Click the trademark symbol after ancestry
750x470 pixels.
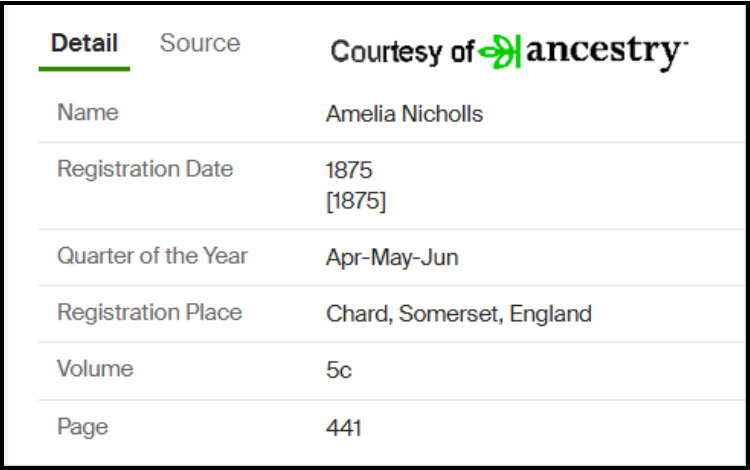[685, 43]
